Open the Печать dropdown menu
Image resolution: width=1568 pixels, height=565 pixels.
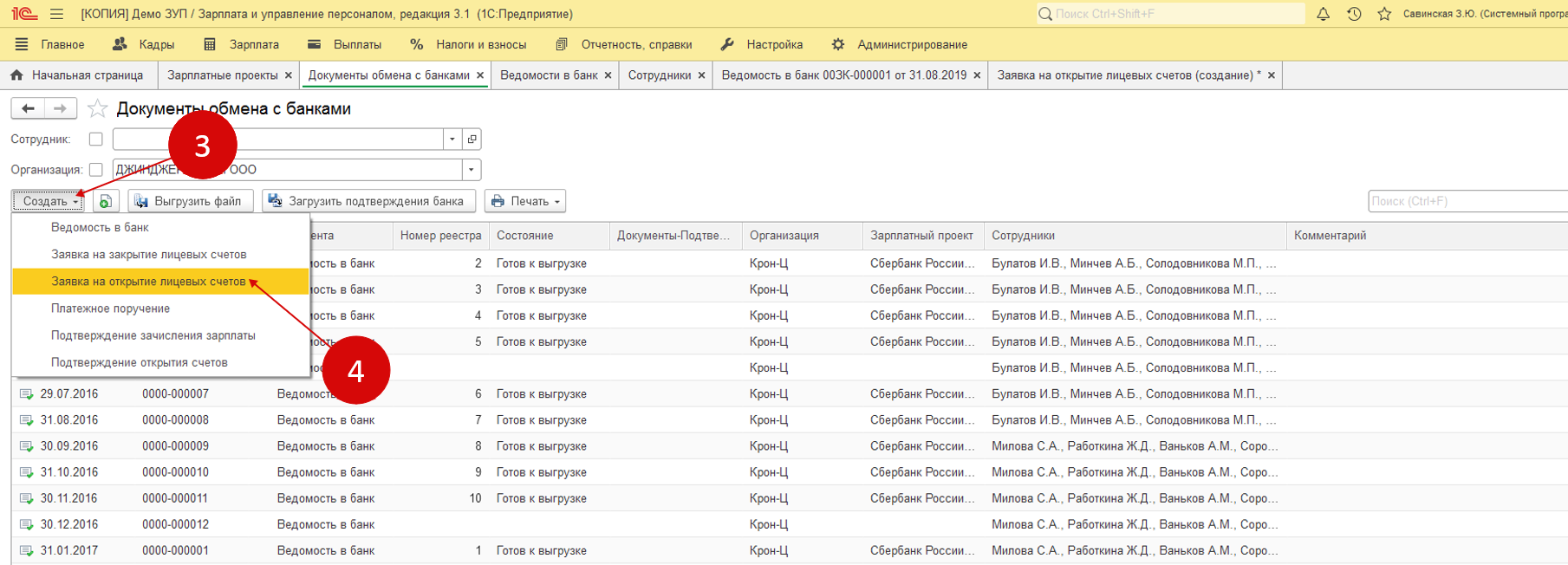pos(525,201)
